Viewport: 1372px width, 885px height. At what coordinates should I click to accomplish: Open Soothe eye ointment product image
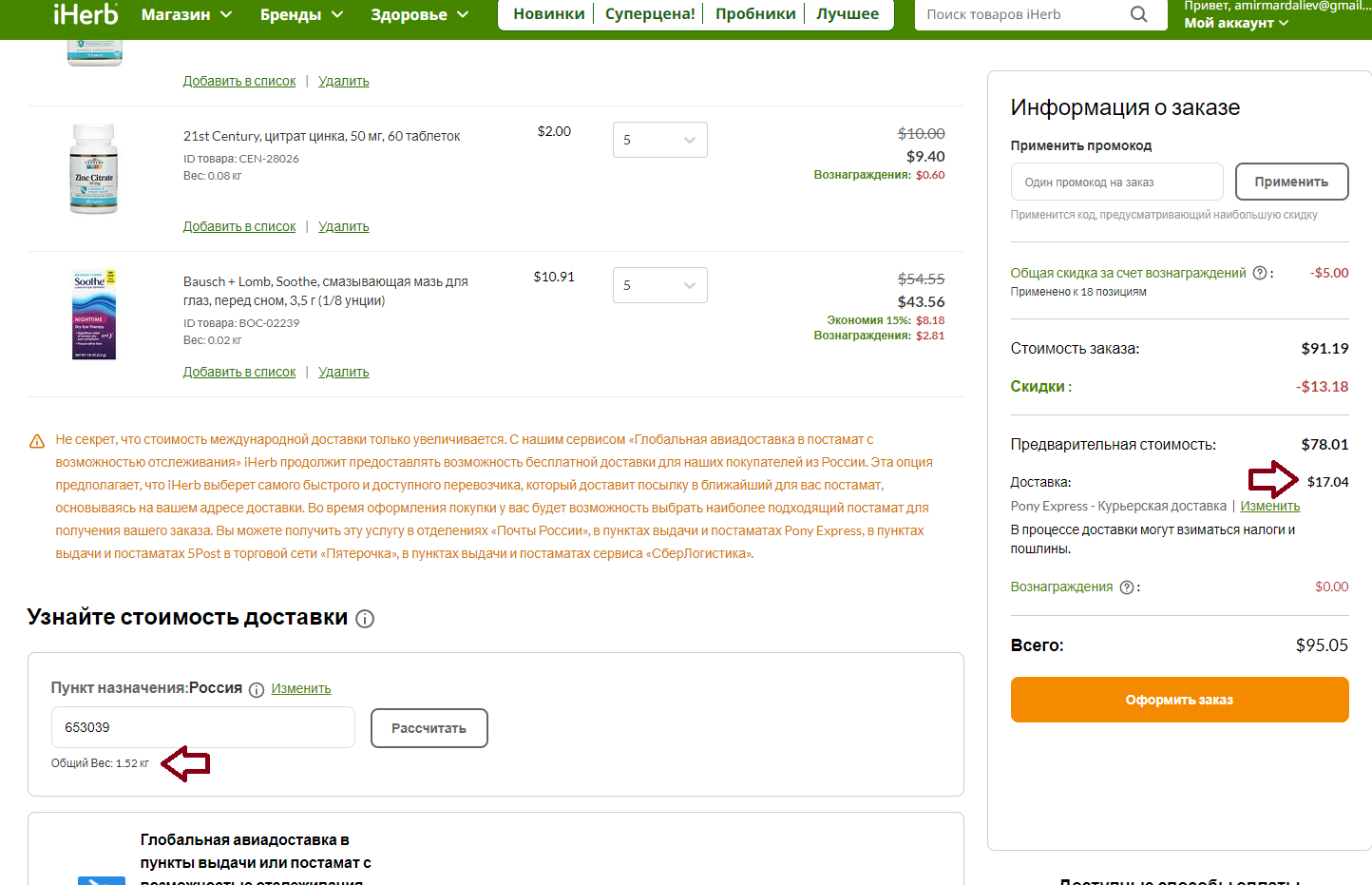(94, 315)
